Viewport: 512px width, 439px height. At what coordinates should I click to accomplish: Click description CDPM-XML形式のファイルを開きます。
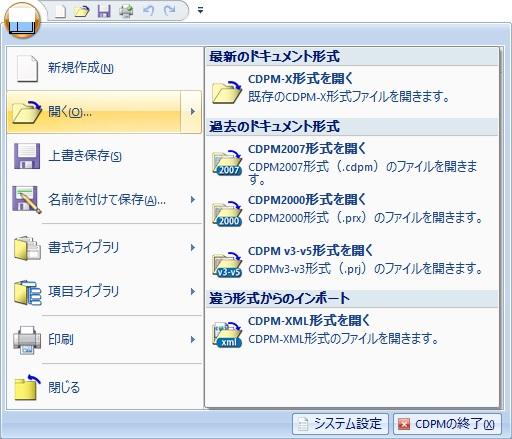click(x=343, y=339)
